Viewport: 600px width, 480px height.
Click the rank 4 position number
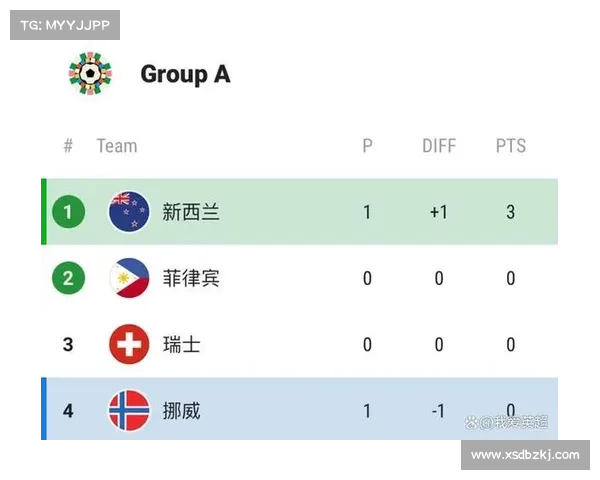(68, 410)
